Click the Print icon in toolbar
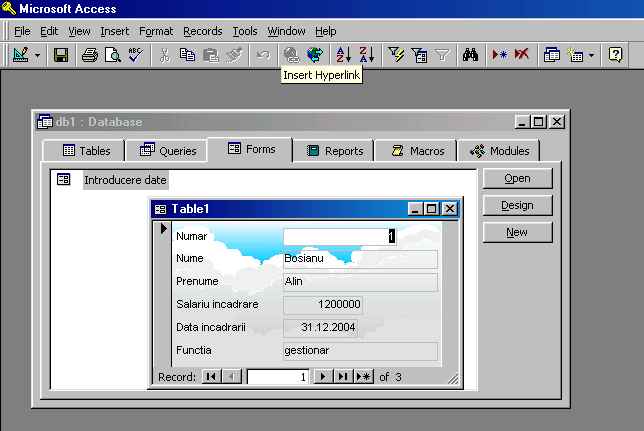 [x=90, y=56]
